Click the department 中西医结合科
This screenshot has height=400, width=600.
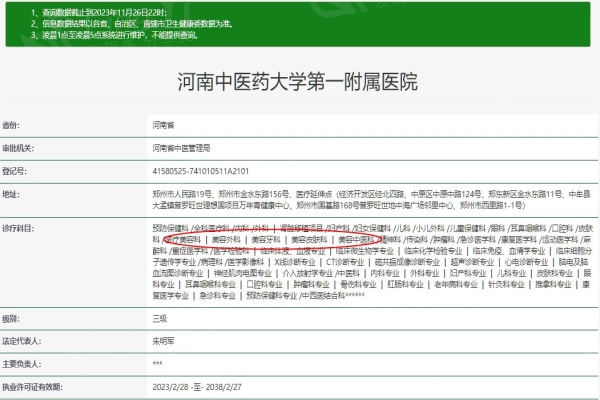pos(324,296)
